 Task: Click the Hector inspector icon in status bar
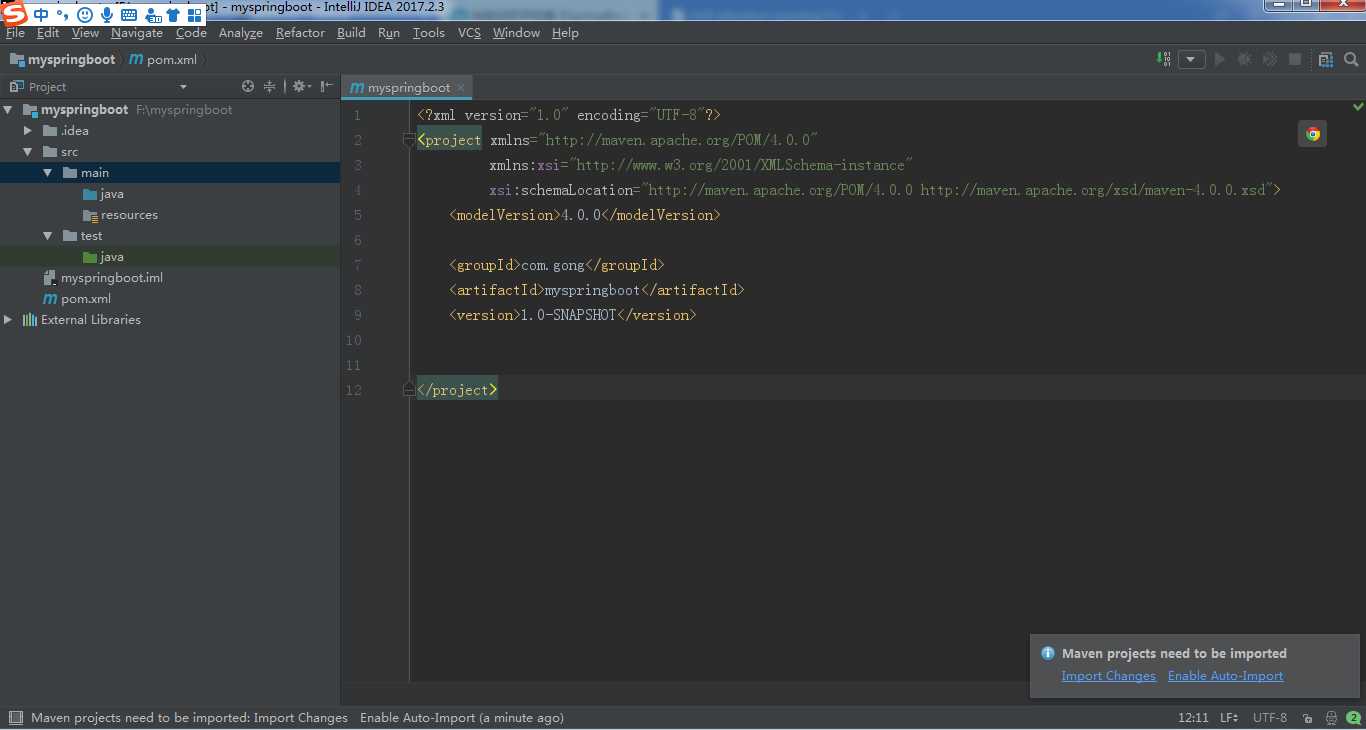pyautogui.click(x=1331, y=718)
